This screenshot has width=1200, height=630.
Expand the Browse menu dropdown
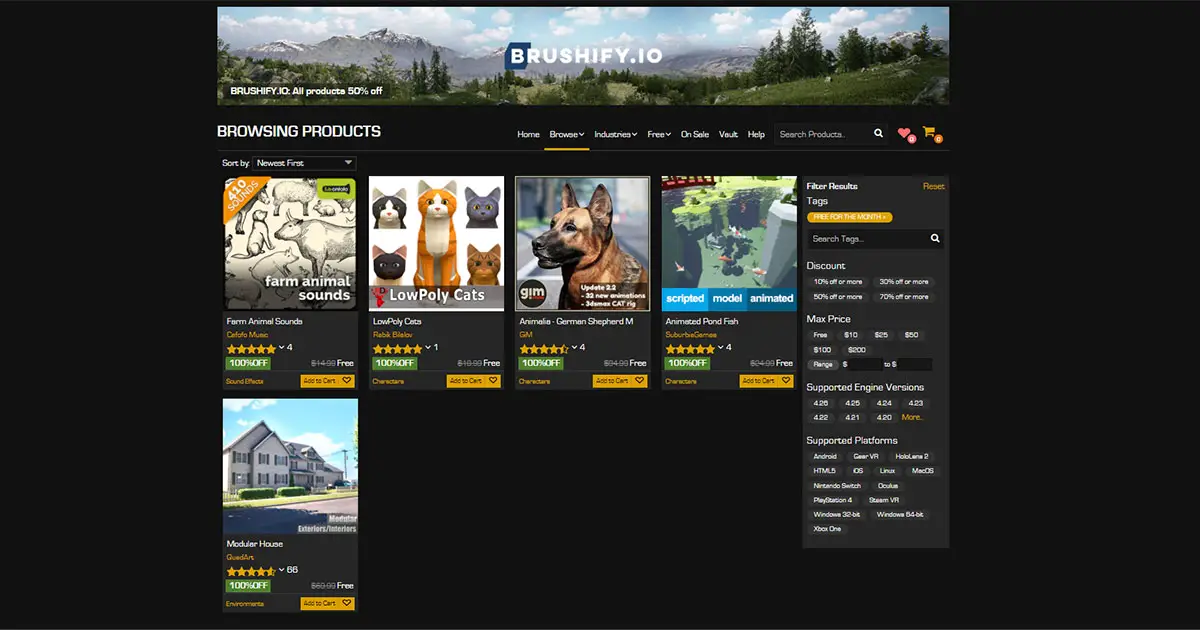(567, 134)
